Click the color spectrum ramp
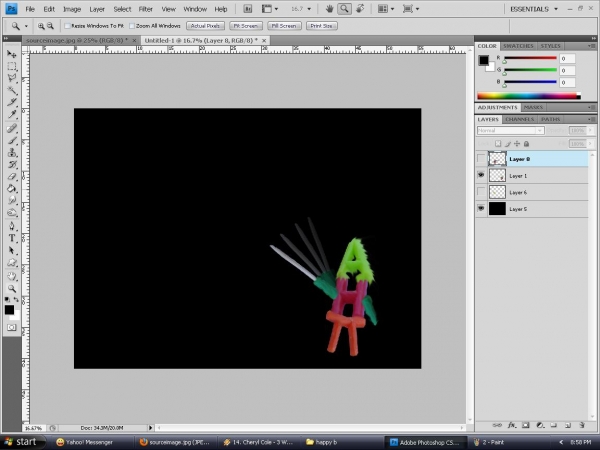The height and width of the screenshot is (450, 600). click(x=528, y=96)
